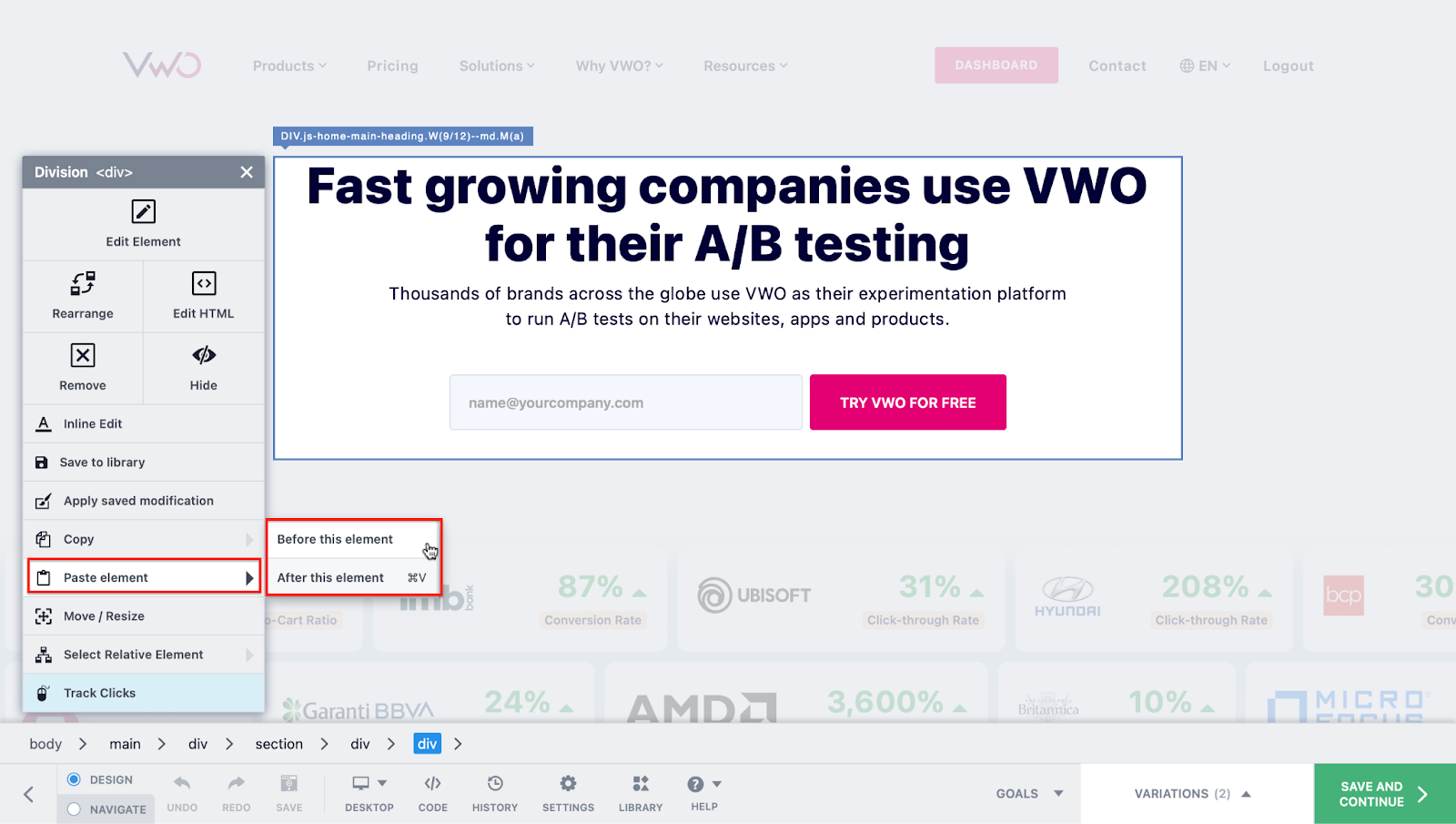Viewport: 1456px width, 824px height.
Task: Click the Logout link
Action: pyautogui.click(x=1289, y=66)
